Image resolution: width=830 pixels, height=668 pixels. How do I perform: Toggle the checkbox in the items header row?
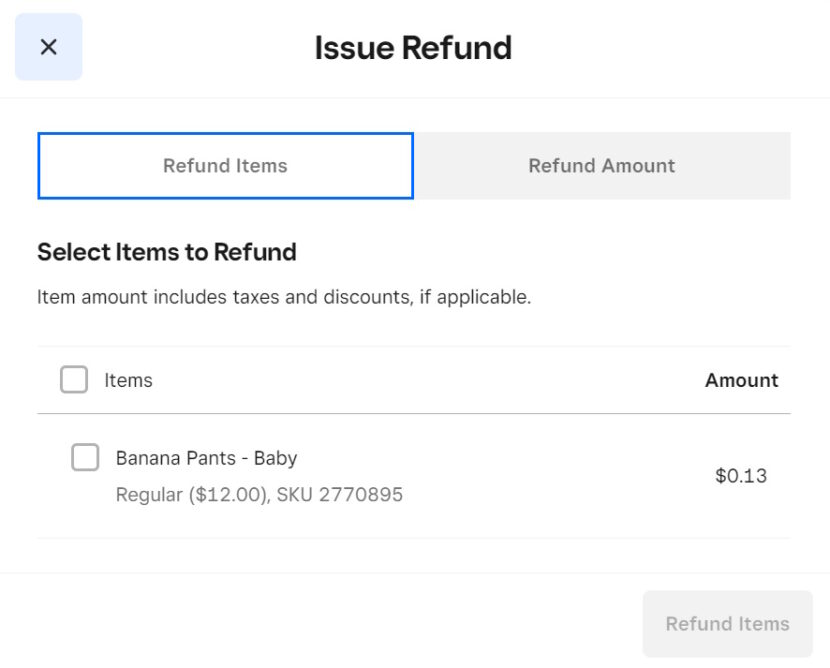click(x=73, y=380)
